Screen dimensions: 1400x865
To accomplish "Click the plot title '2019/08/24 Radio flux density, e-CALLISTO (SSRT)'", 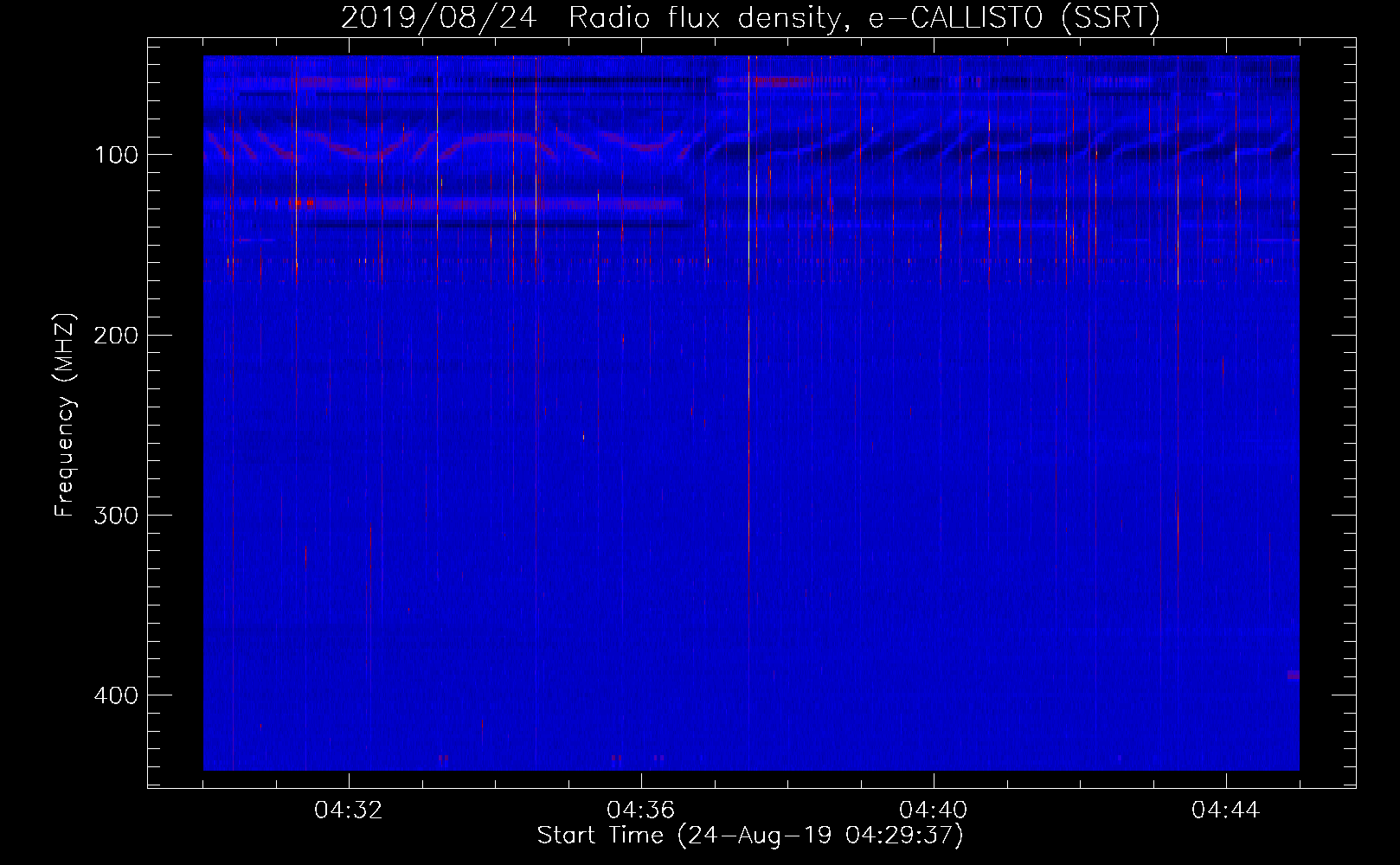I will (x=750, y=18).
